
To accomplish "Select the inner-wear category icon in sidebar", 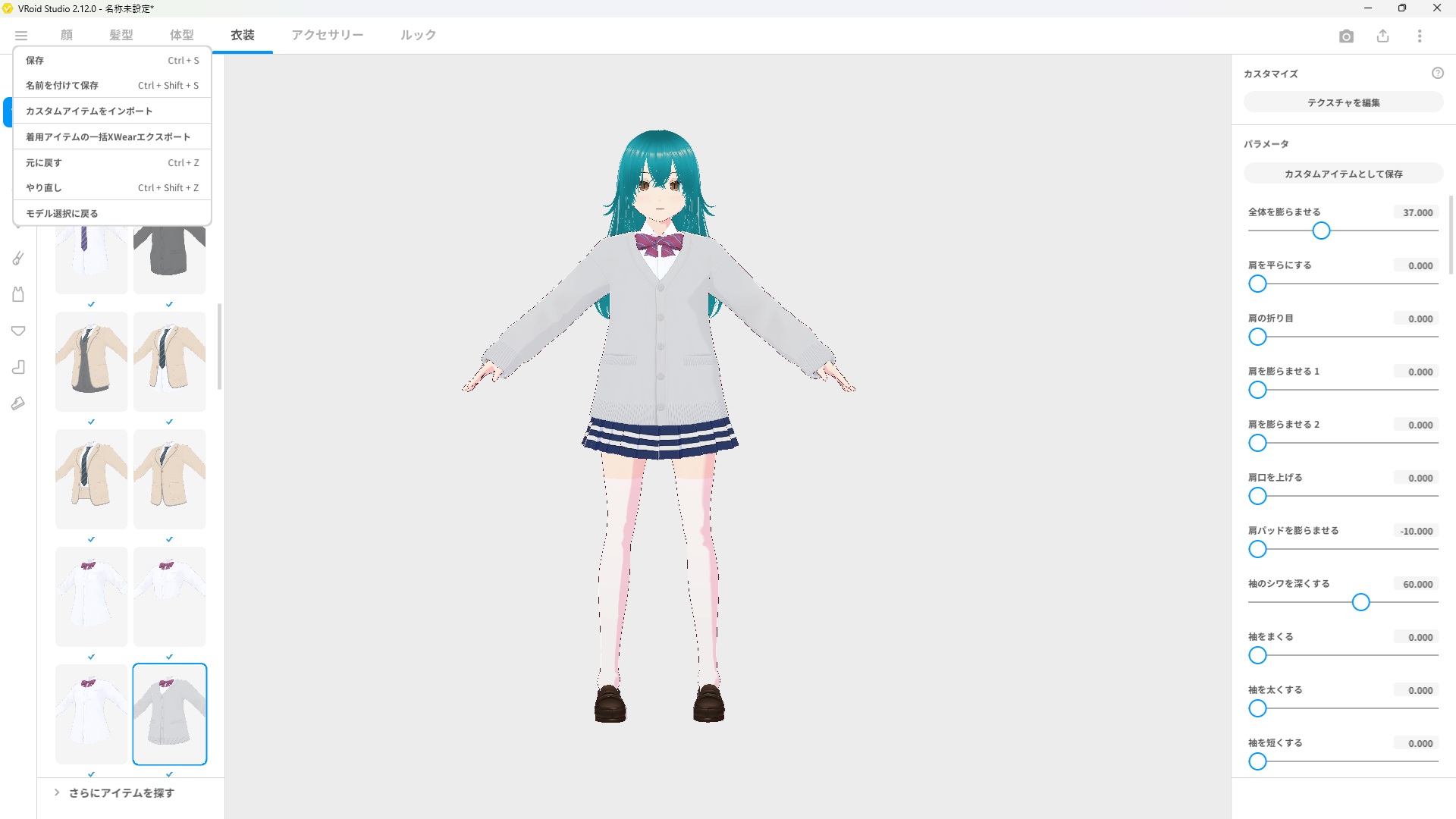I will pos(18,294).
